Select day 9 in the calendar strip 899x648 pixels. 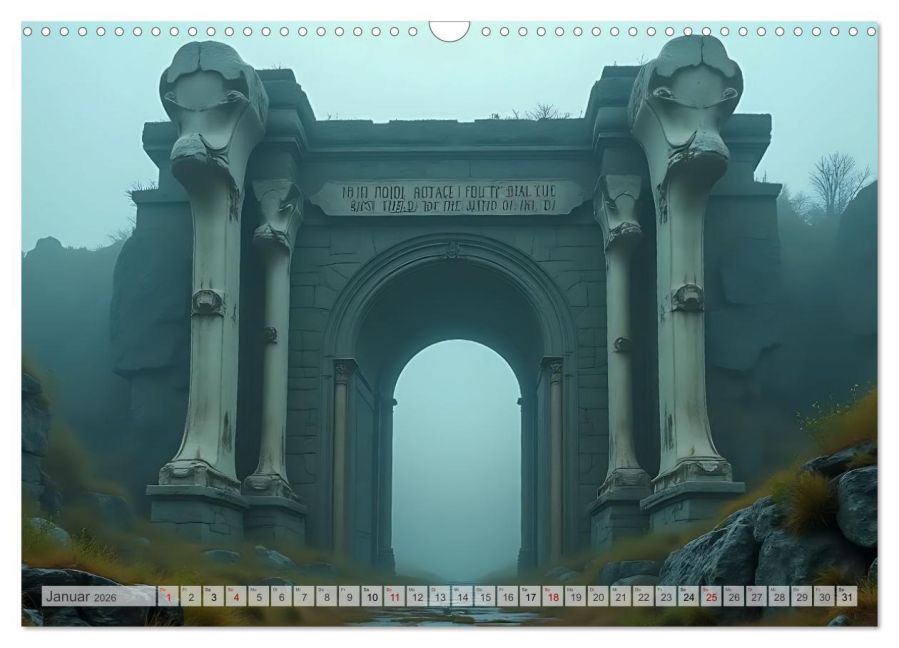click(x=350, y=596)
